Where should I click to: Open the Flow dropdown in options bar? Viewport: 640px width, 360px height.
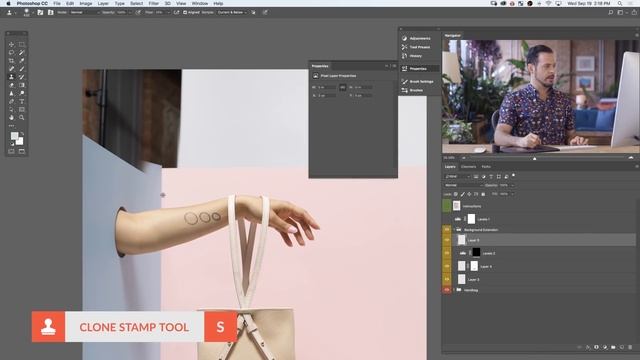coord(168,12)
